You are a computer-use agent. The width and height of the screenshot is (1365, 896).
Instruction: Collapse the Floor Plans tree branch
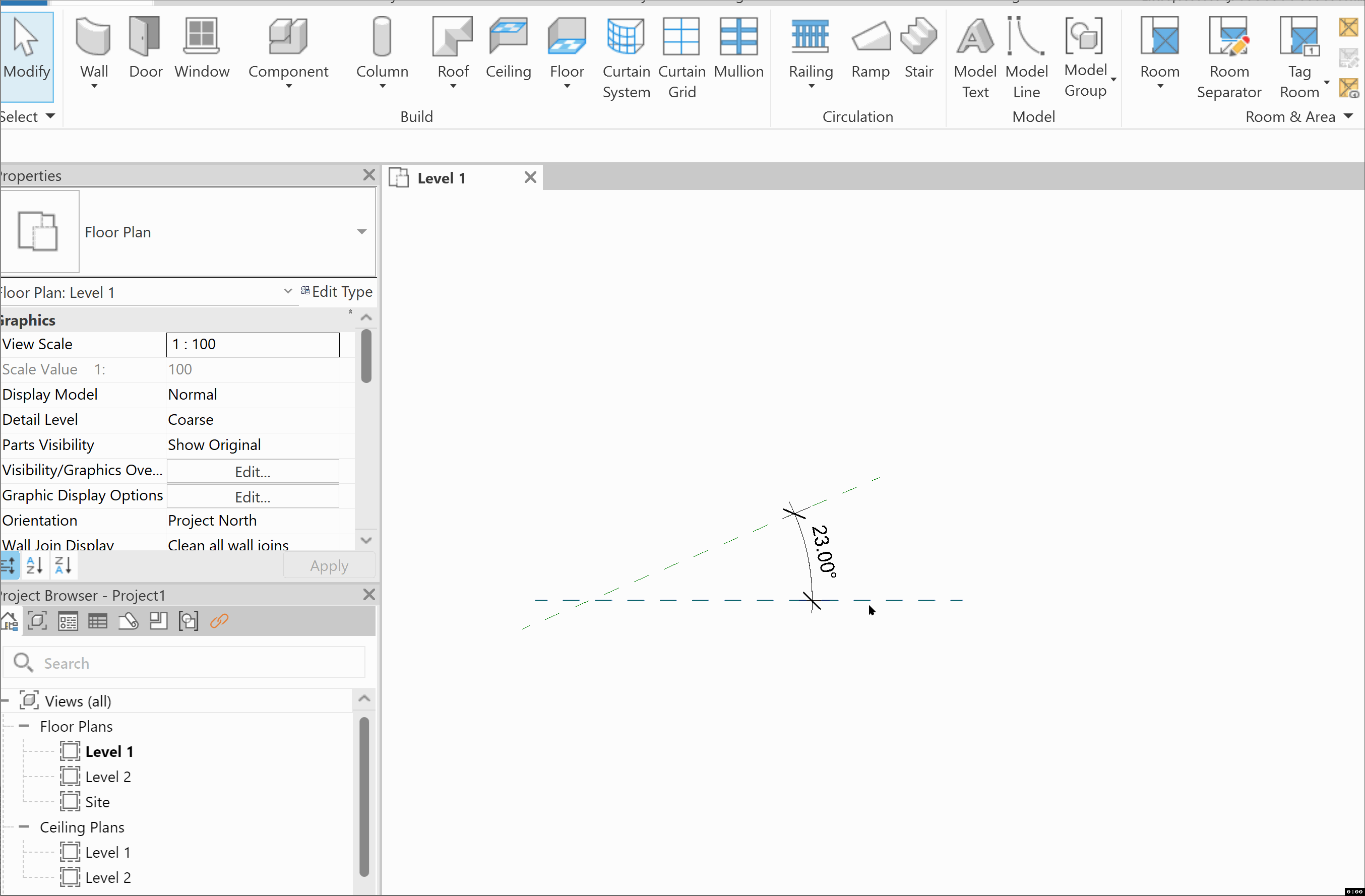24,725
